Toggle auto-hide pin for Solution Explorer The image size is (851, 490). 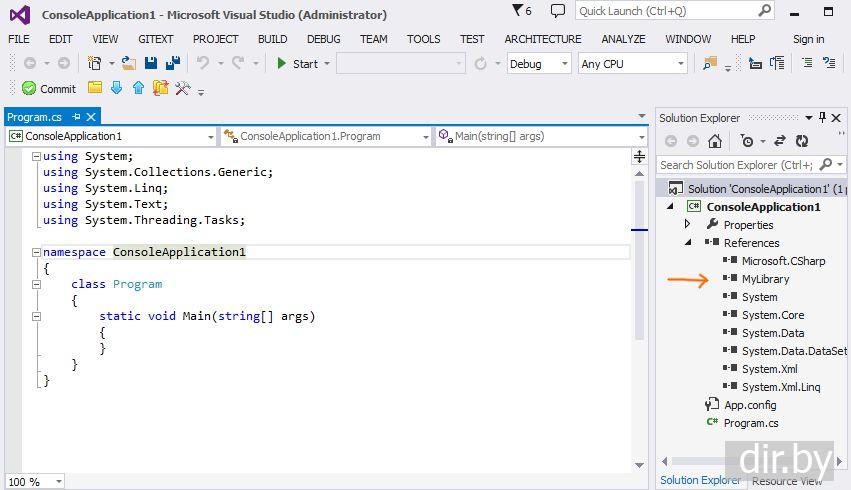[x=823, y=118]
